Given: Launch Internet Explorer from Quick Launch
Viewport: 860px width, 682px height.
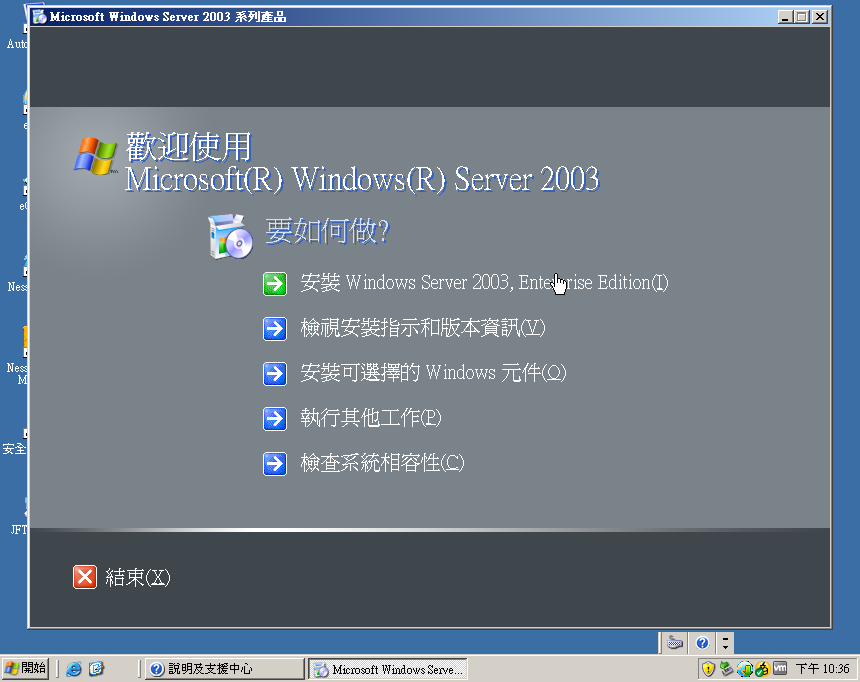Looking at the screenshot, I should click(x=73, y=669).
